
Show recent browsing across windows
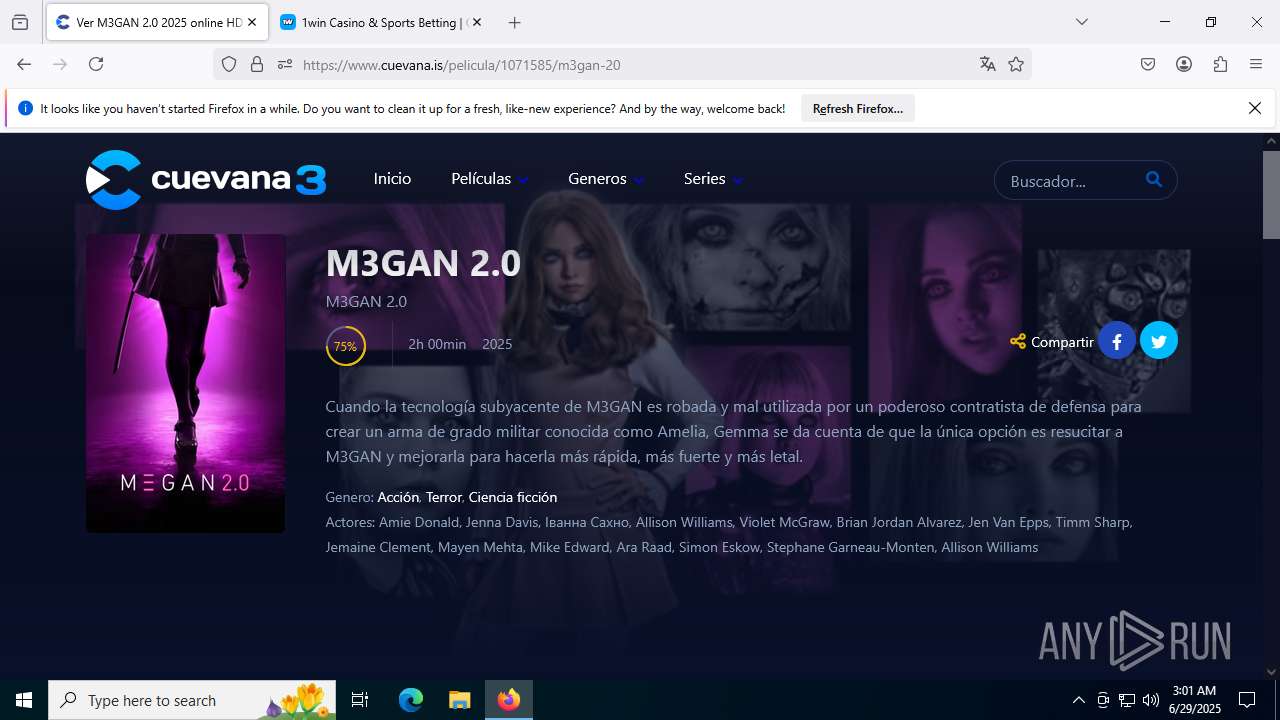[x=20, y=22]
